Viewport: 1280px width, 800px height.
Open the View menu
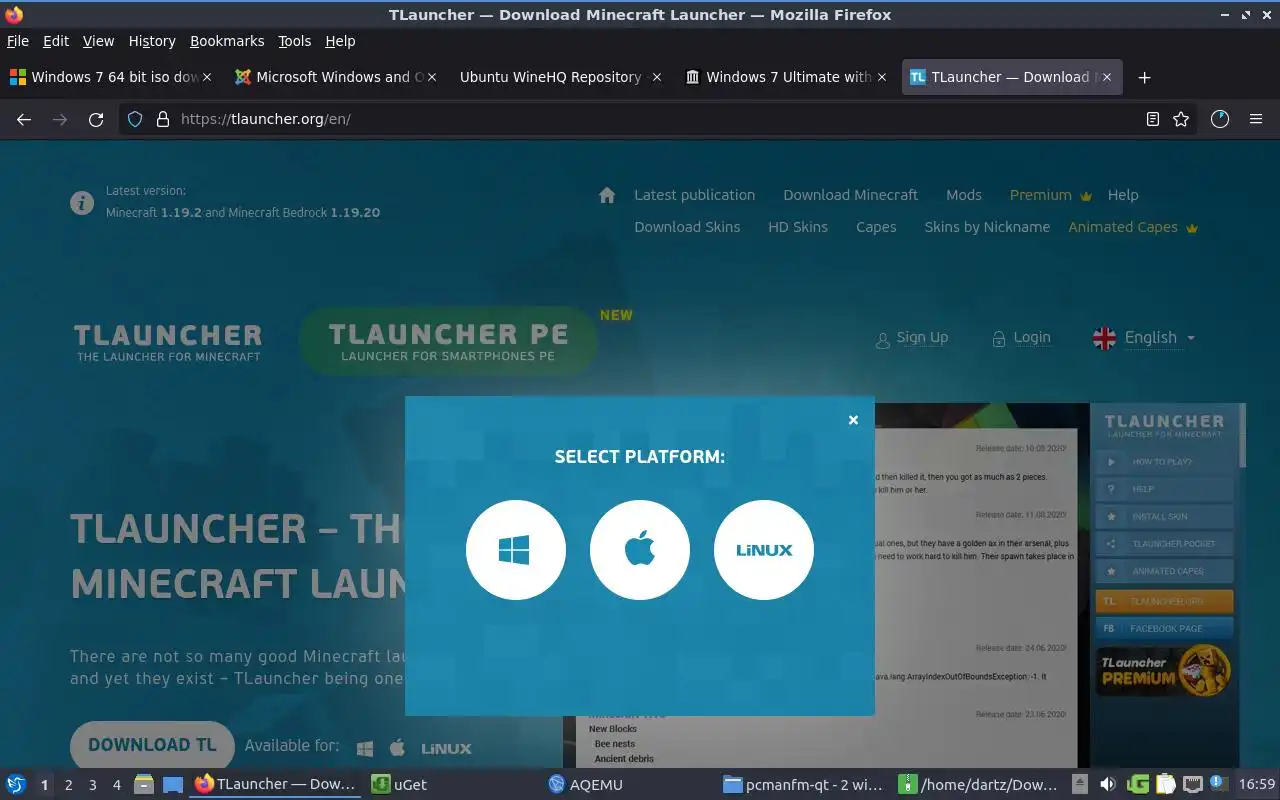pyautogui.click(x=98, y=41)
